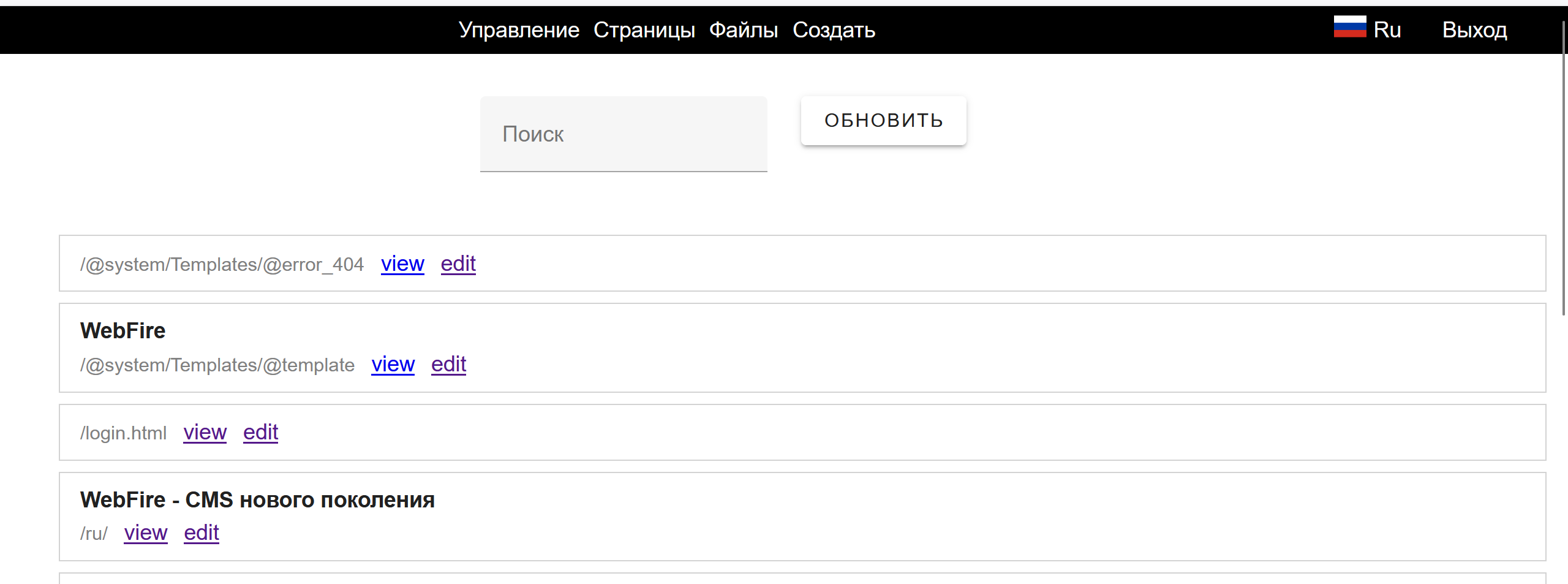Open the Файлы menu item
The image size is (1568, 584).
[x=743, y=30]
